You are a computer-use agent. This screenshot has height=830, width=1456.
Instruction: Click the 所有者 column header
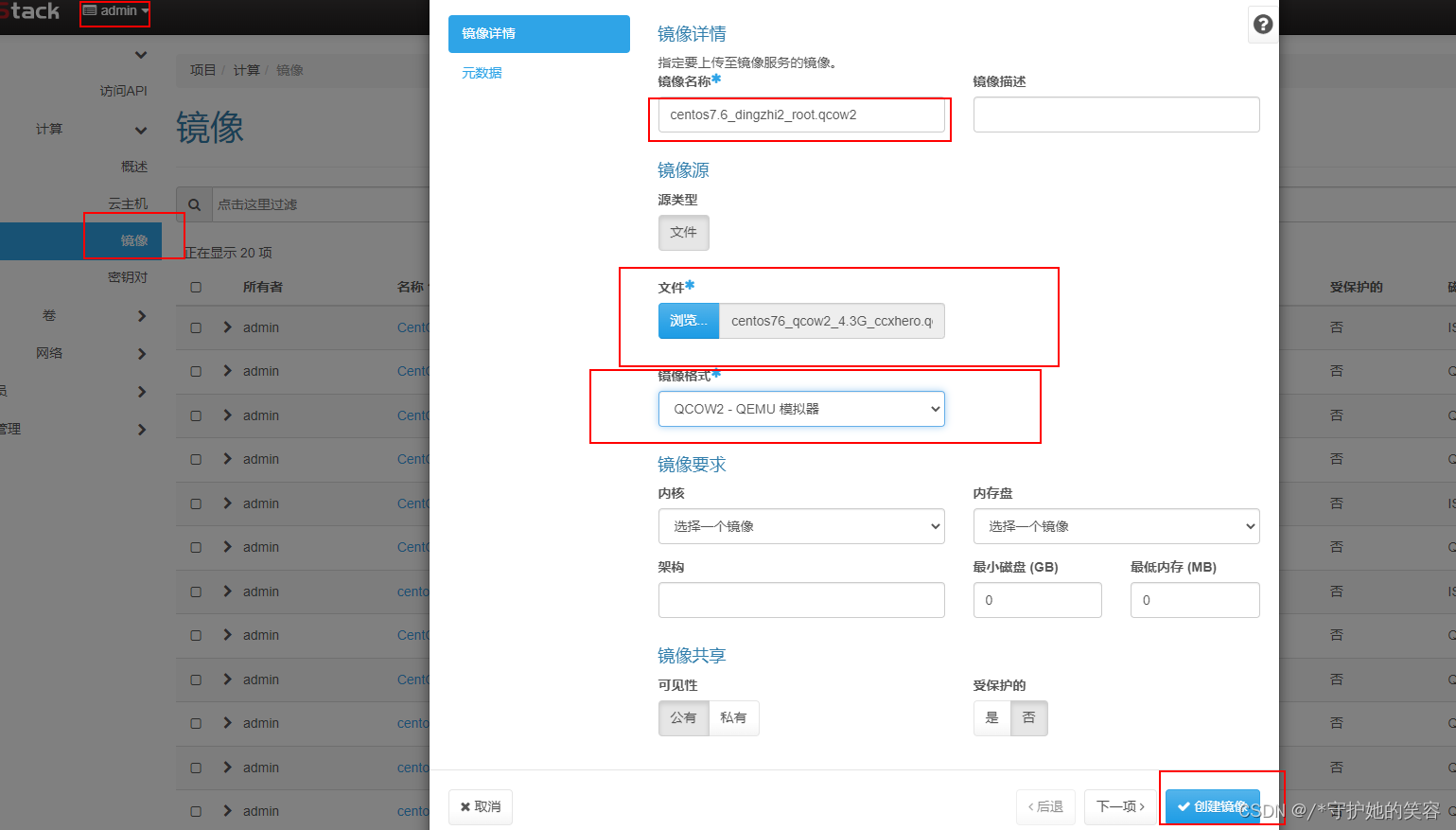point(263,287)
